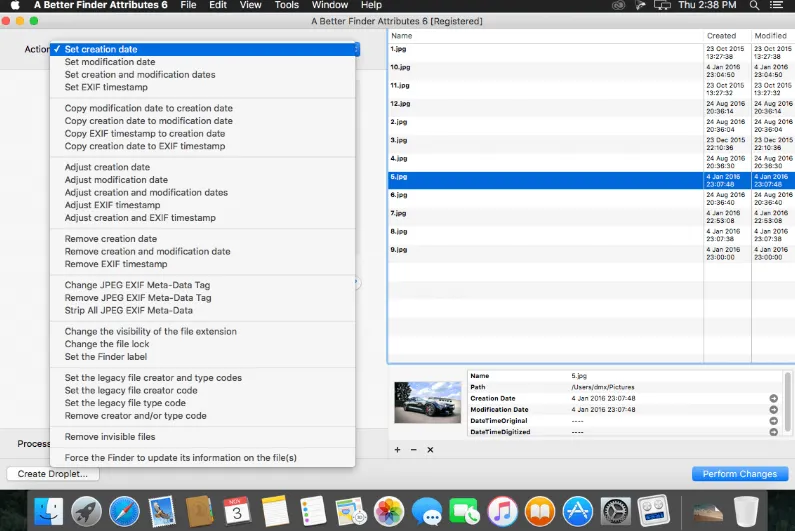Screen dimensions: 795x531
Task: Open FaceTime icon in Dock
Action: 464,511
